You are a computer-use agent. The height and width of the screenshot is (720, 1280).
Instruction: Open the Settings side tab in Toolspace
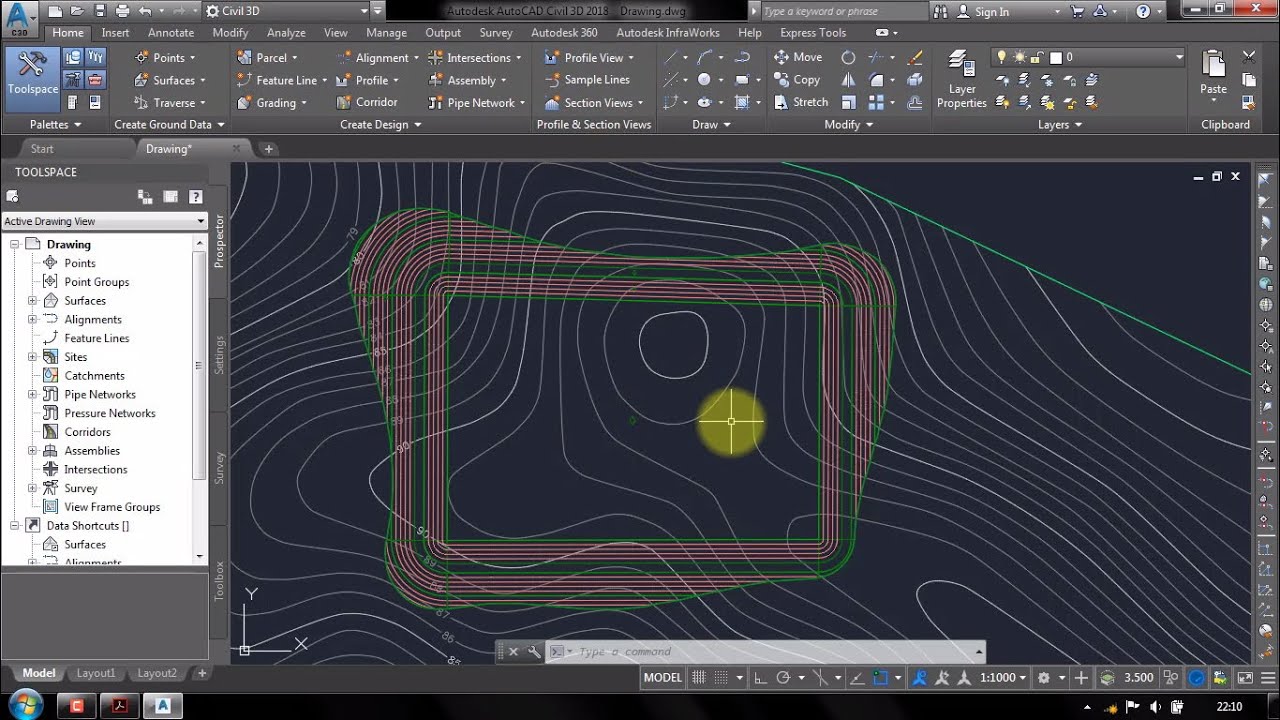(220, 356)
